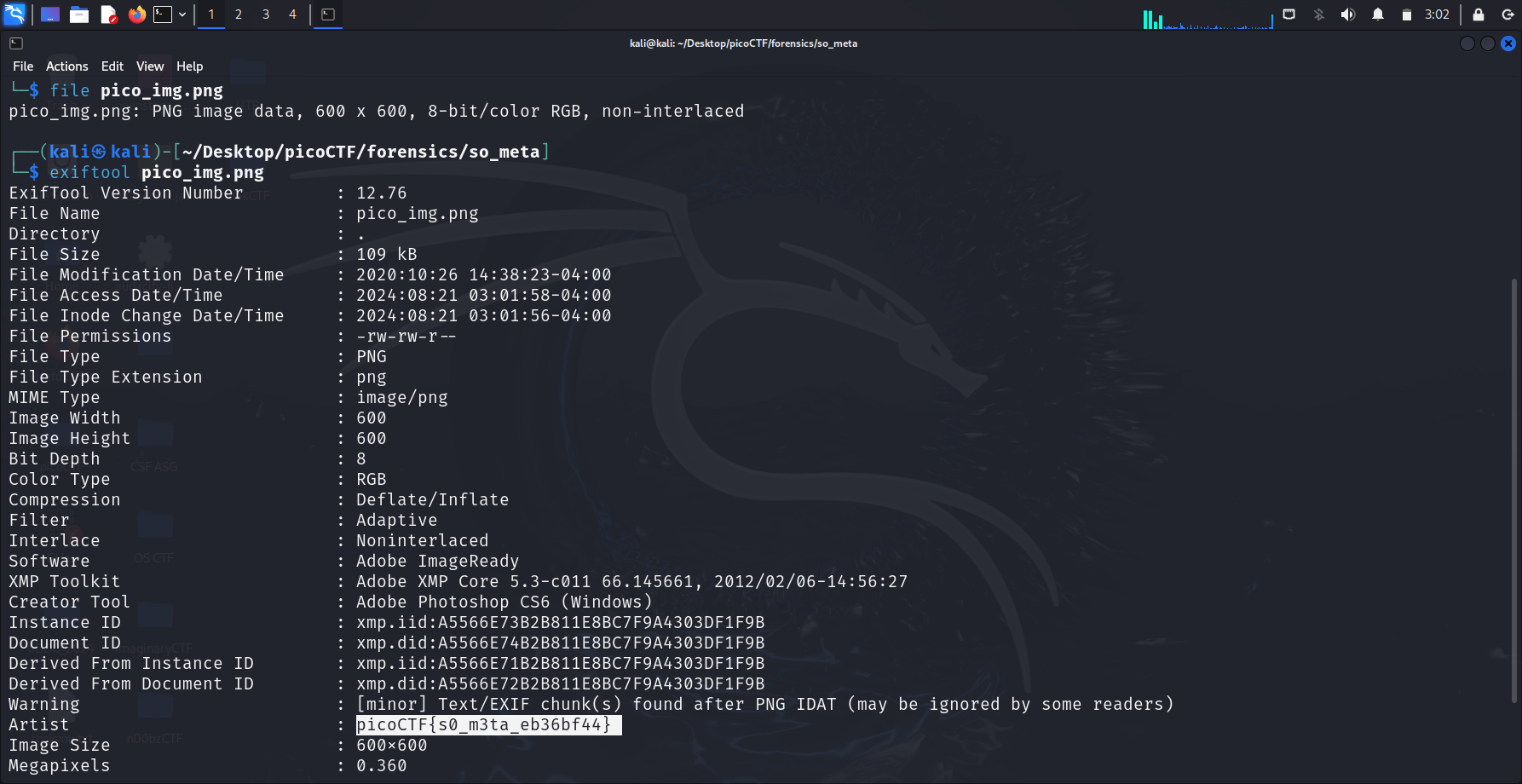The height and width of the screenshot is (784, 1522).
Task: Open the file manager from the panel
Action: [79, 14]
